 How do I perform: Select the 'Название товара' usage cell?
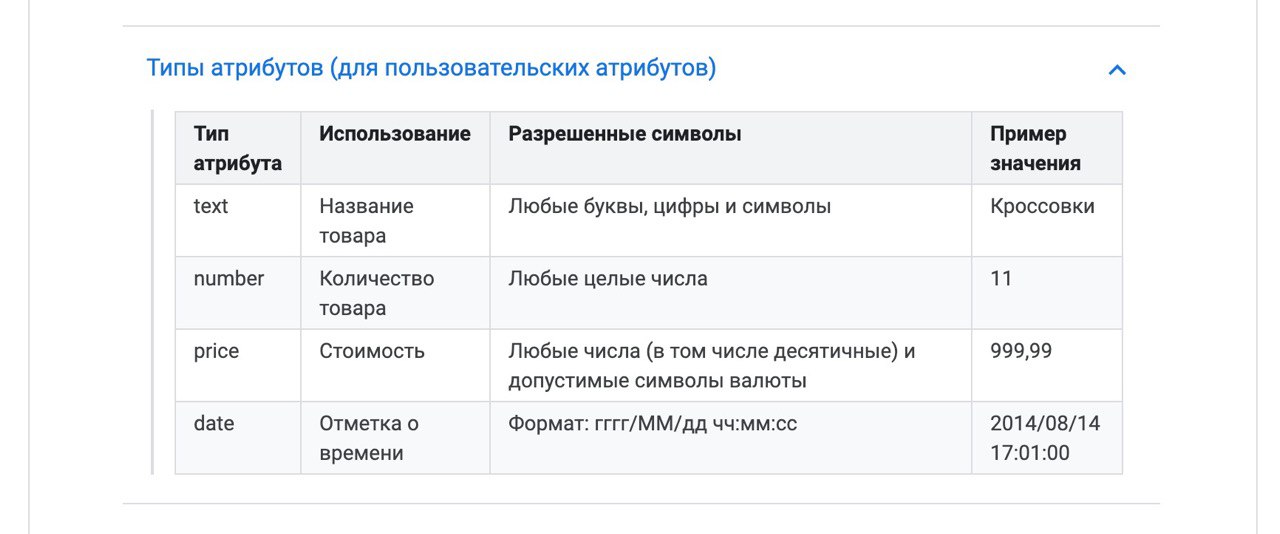[395, 220]
